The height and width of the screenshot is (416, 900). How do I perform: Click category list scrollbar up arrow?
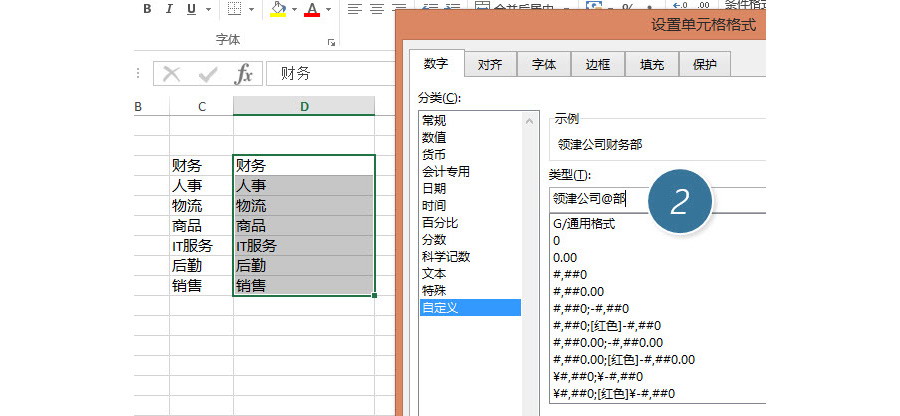(530, 121)
